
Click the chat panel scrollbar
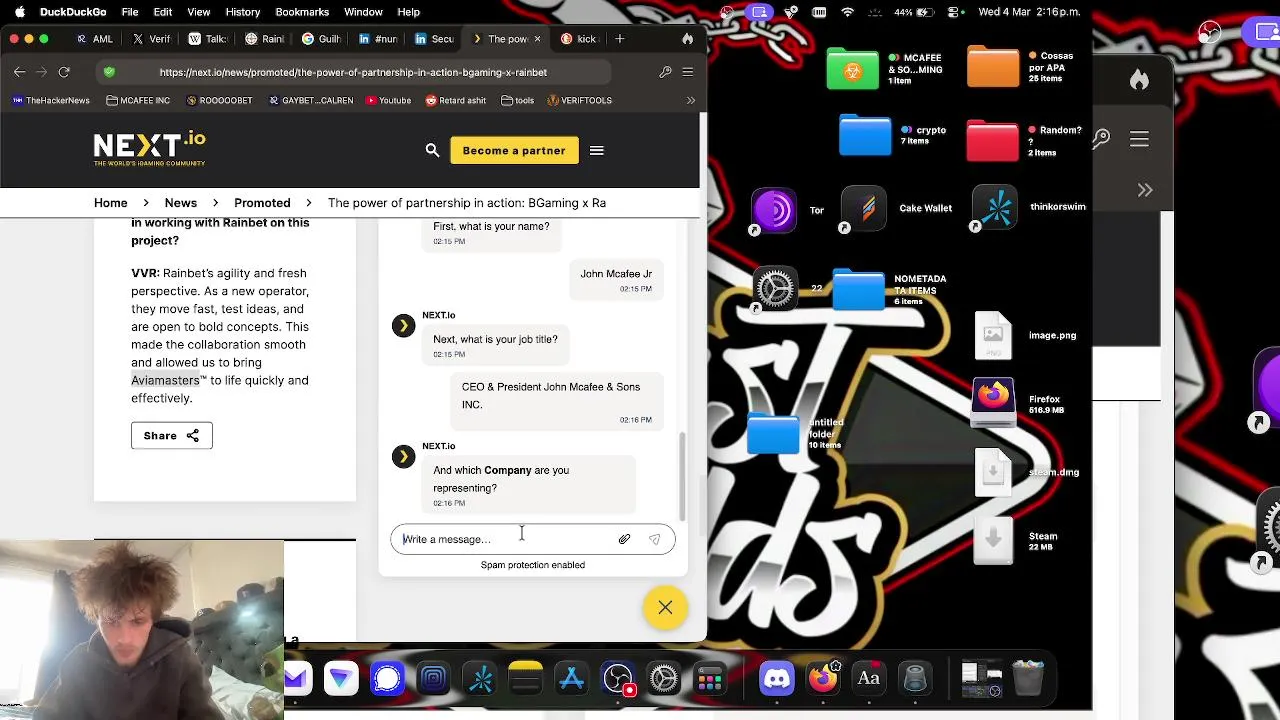click(x=683, y=475)
